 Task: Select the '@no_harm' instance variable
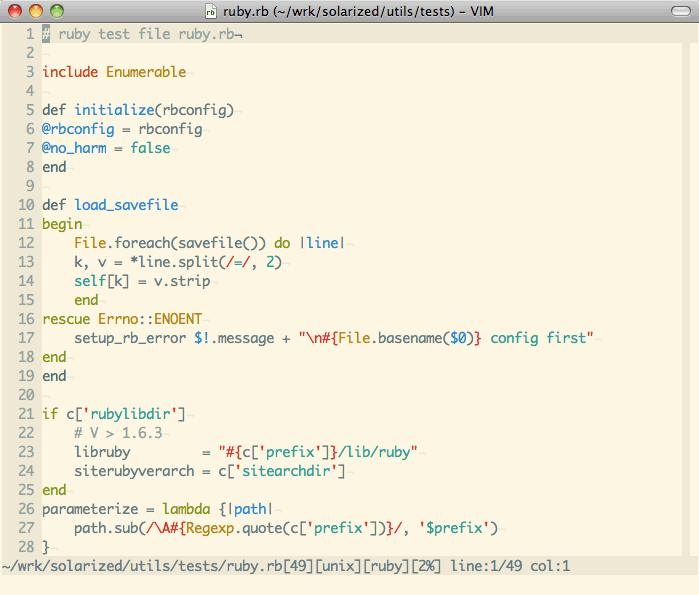pos(74,148)
